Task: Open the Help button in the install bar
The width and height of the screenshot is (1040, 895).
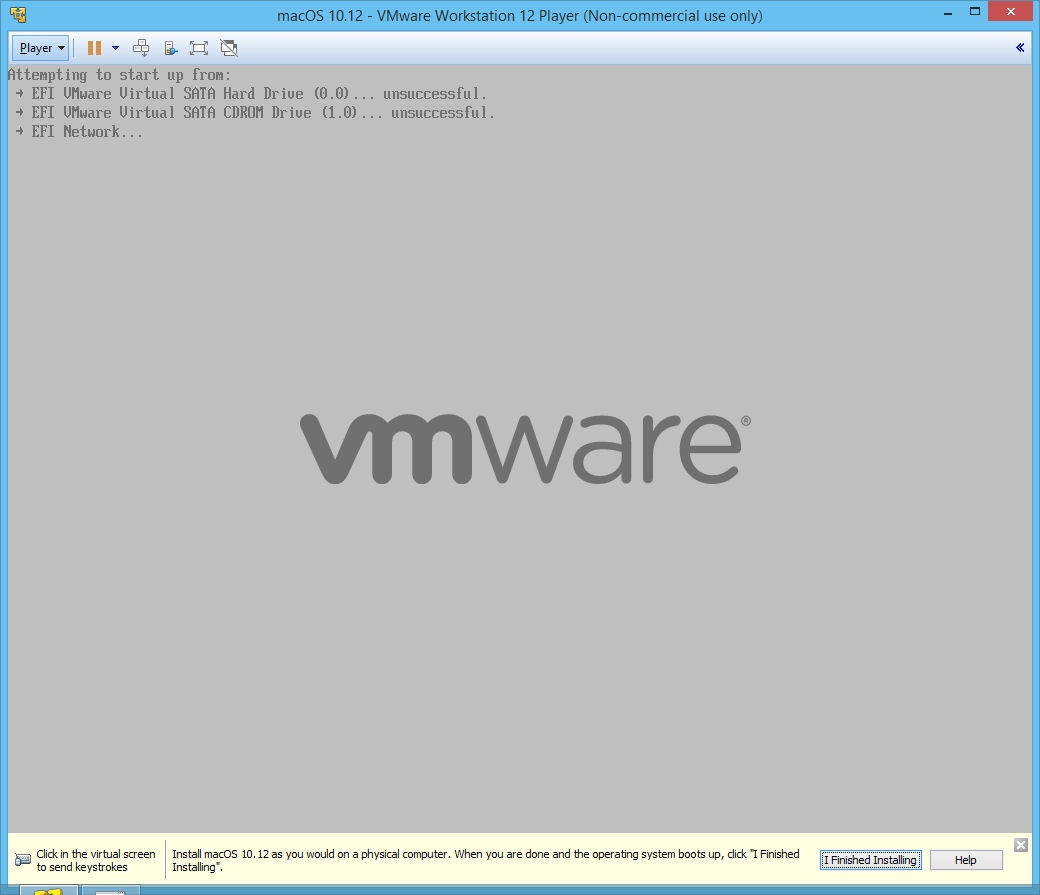Action: click(966, 860)
